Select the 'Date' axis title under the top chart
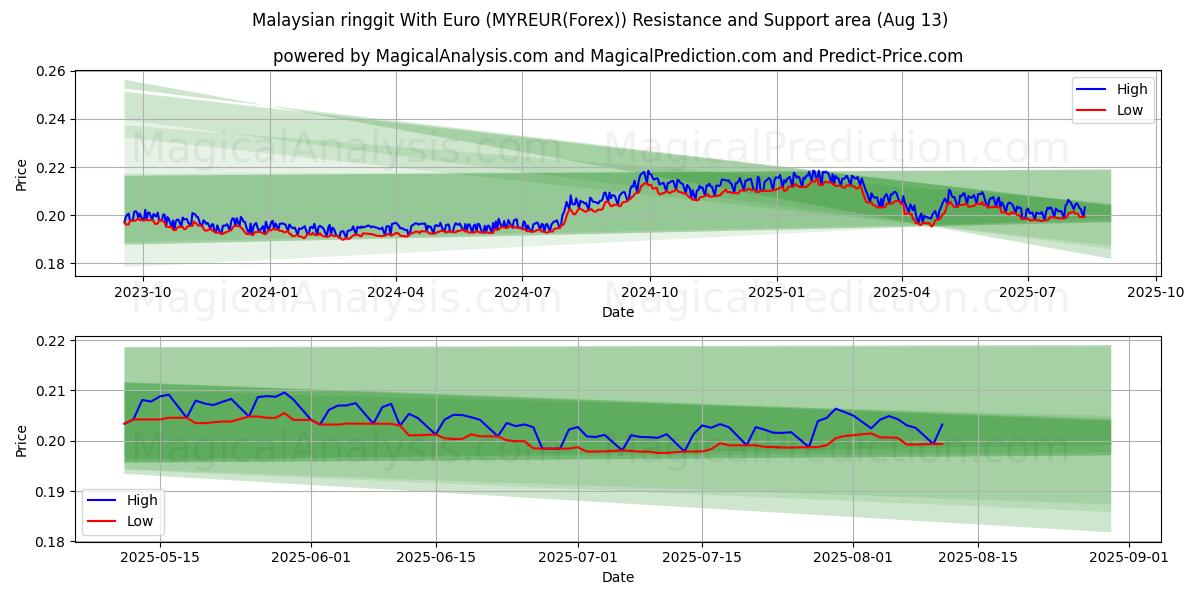The height and width of the screenshot is (600, 1200). (618, 312)
